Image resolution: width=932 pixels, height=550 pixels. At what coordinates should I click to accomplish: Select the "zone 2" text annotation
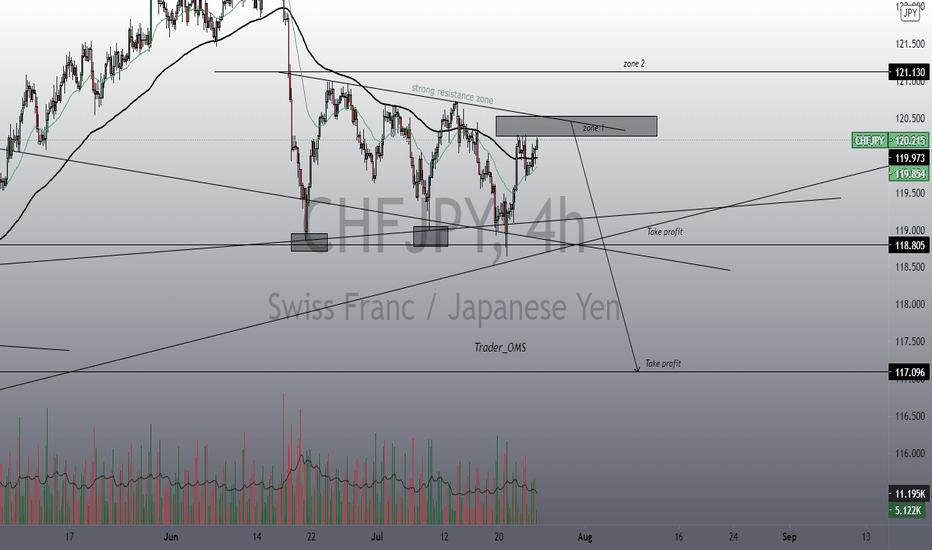click(x=634, y=63)
